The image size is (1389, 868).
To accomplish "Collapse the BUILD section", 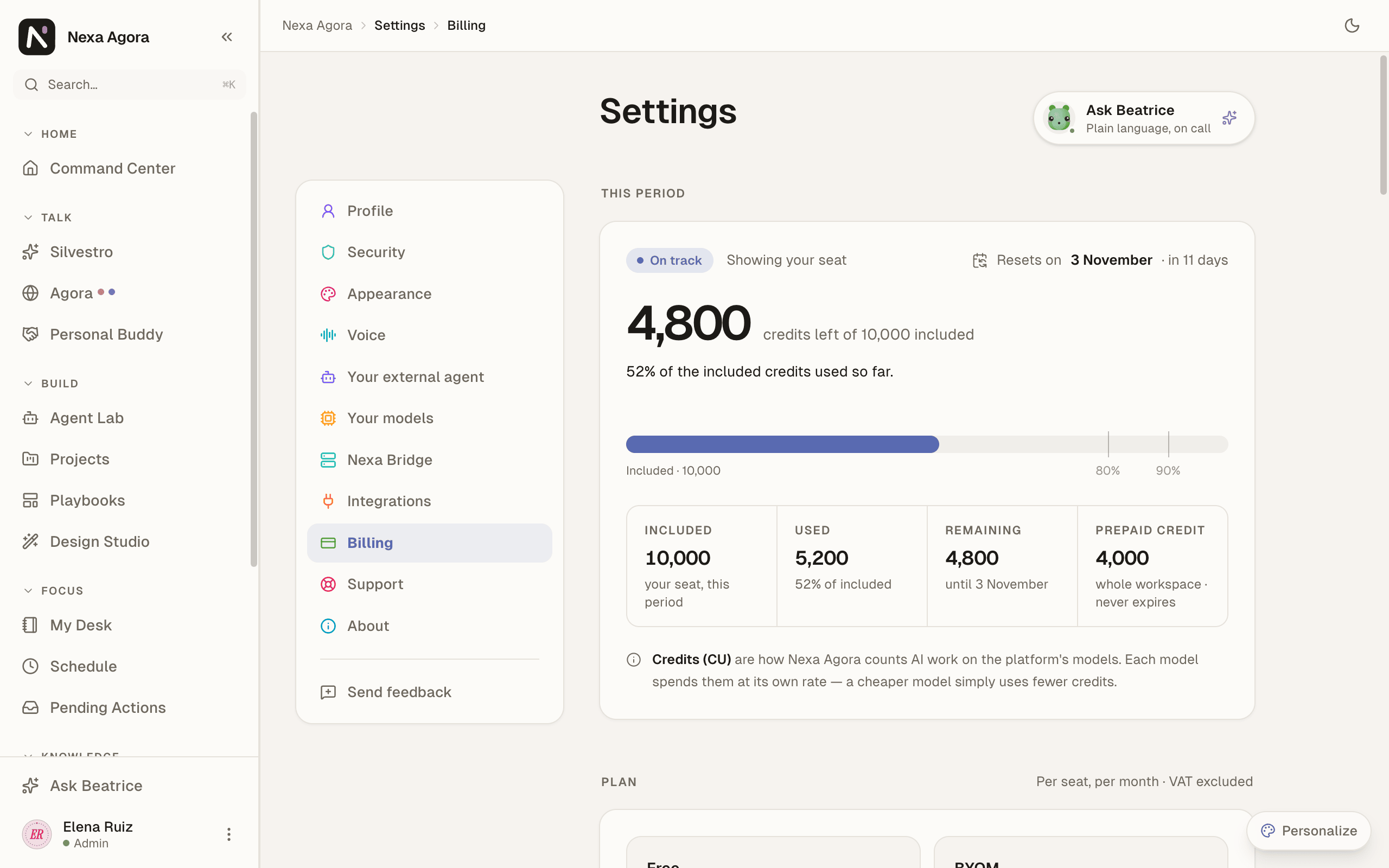I will click(28, 384).
